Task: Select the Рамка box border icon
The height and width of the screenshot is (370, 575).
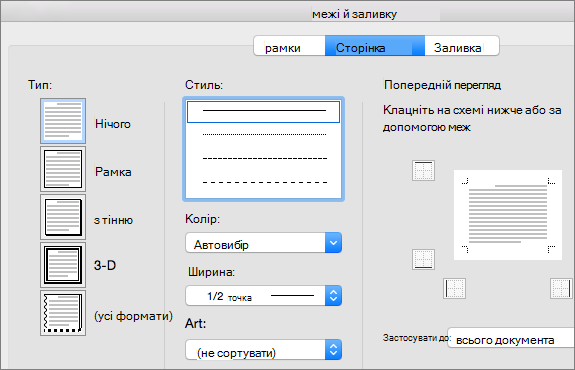Action: coord(63,169)
